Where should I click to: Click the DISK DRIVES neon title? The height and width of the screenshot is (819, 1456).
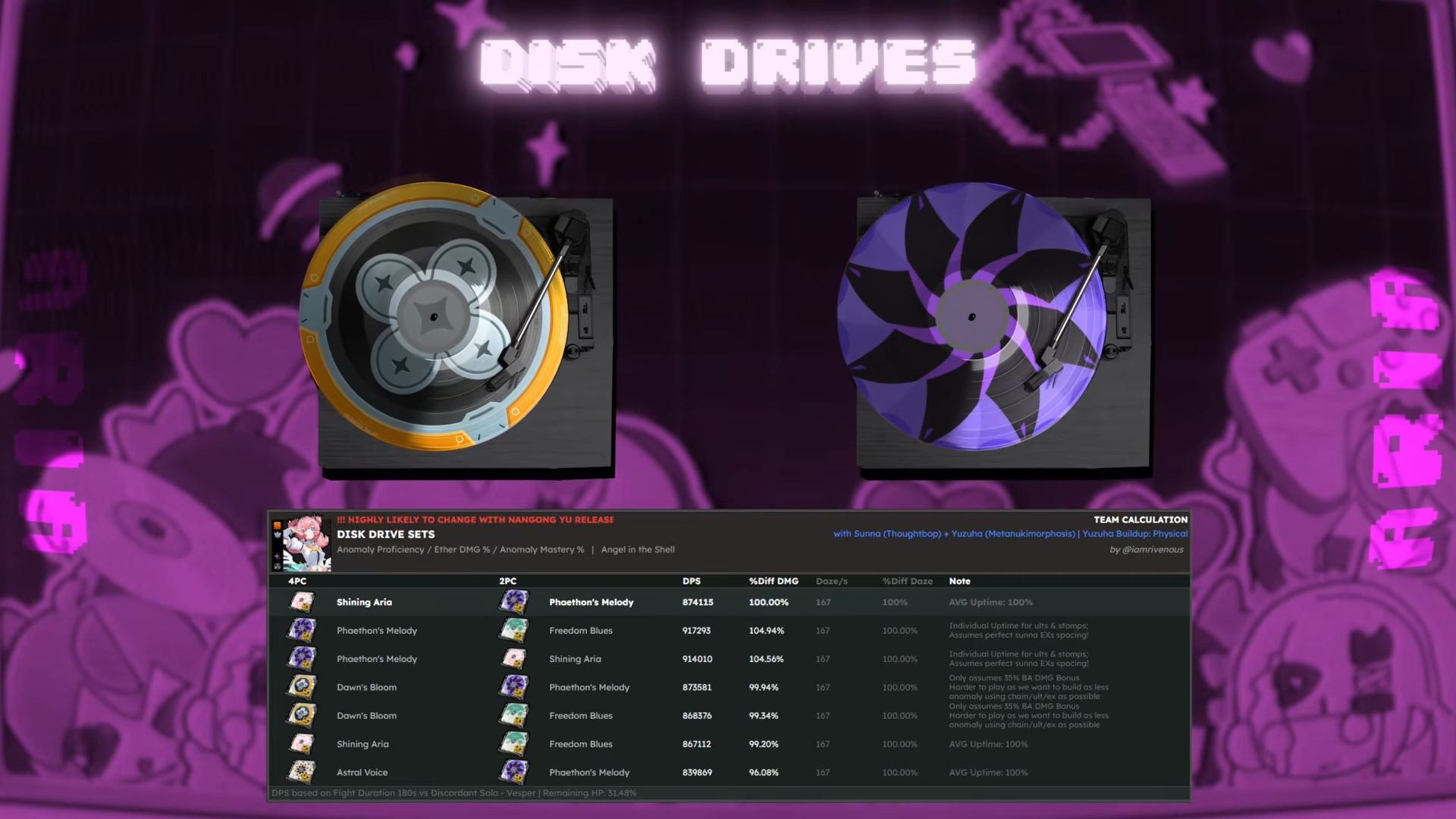click(728, 64)
